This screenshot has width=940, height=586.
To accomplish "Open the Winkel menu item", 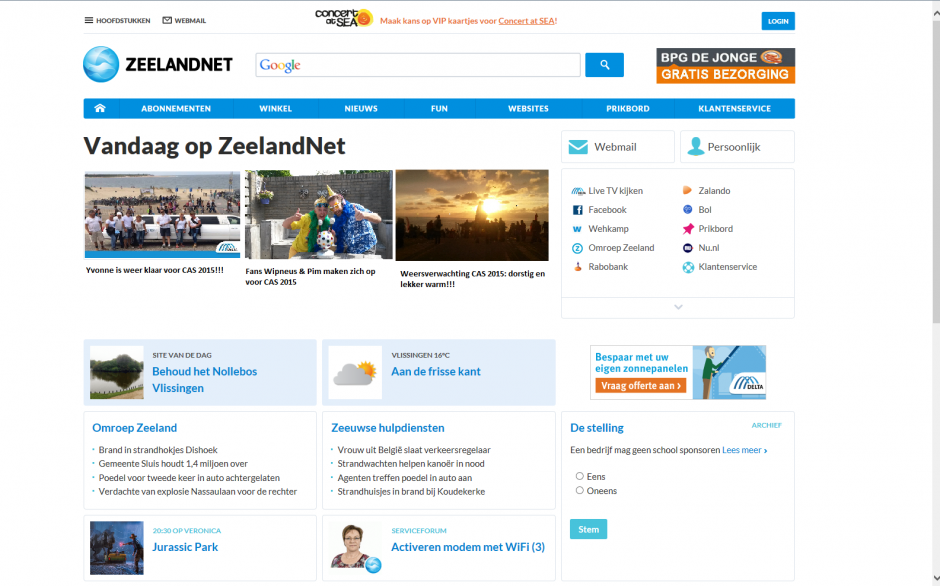I will (276, 109).
